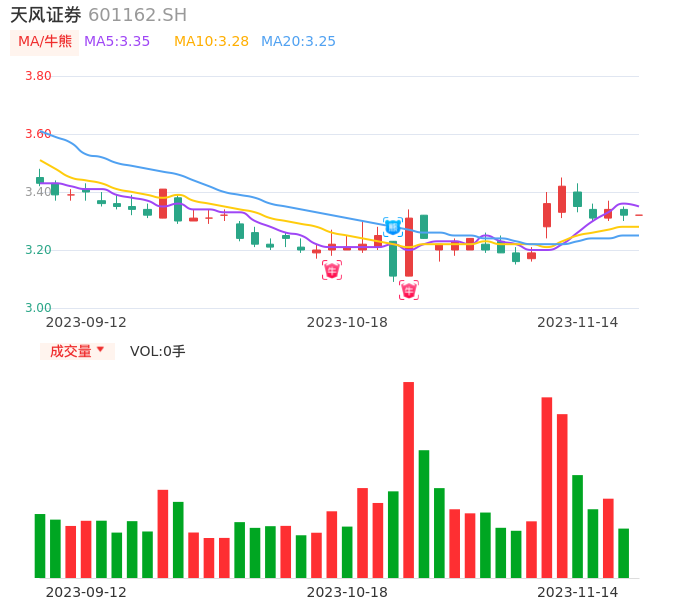Click the last green volume bar
Viewport: 686px width, 606px height.
click(623, 553)
